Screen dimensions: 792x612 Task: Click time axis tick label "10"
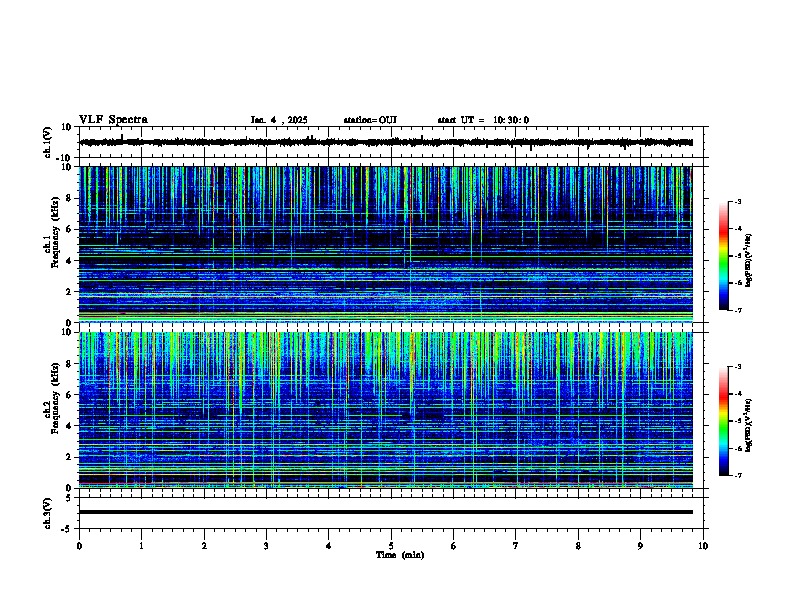coord(703,545)
